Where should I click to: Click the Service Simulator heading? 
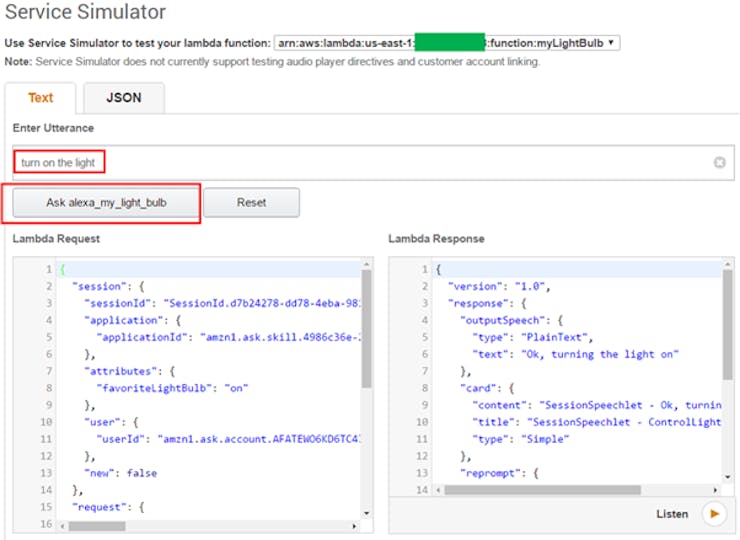pos(85,11)
